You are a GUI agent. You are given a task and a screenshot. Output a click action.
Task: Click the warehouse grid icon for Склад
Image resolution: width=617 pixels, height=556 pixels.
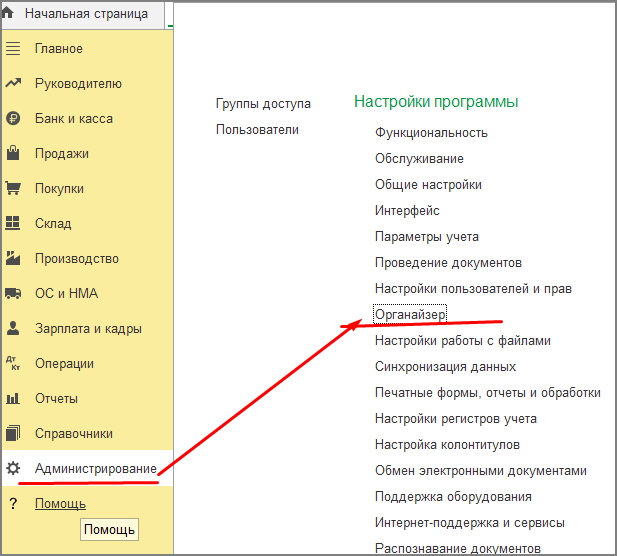tap(13, 223)
